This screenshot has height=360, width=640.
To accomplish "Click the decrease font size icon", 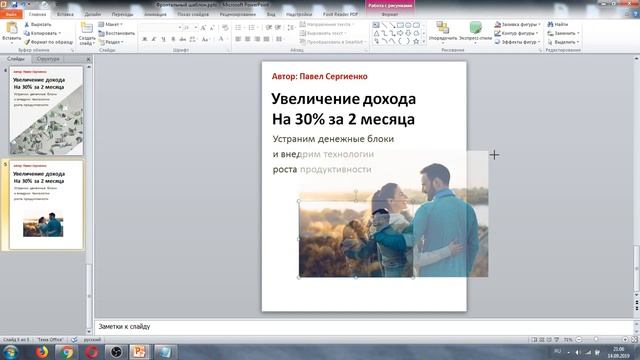I will pyautogui.click(x=212, y=27).
